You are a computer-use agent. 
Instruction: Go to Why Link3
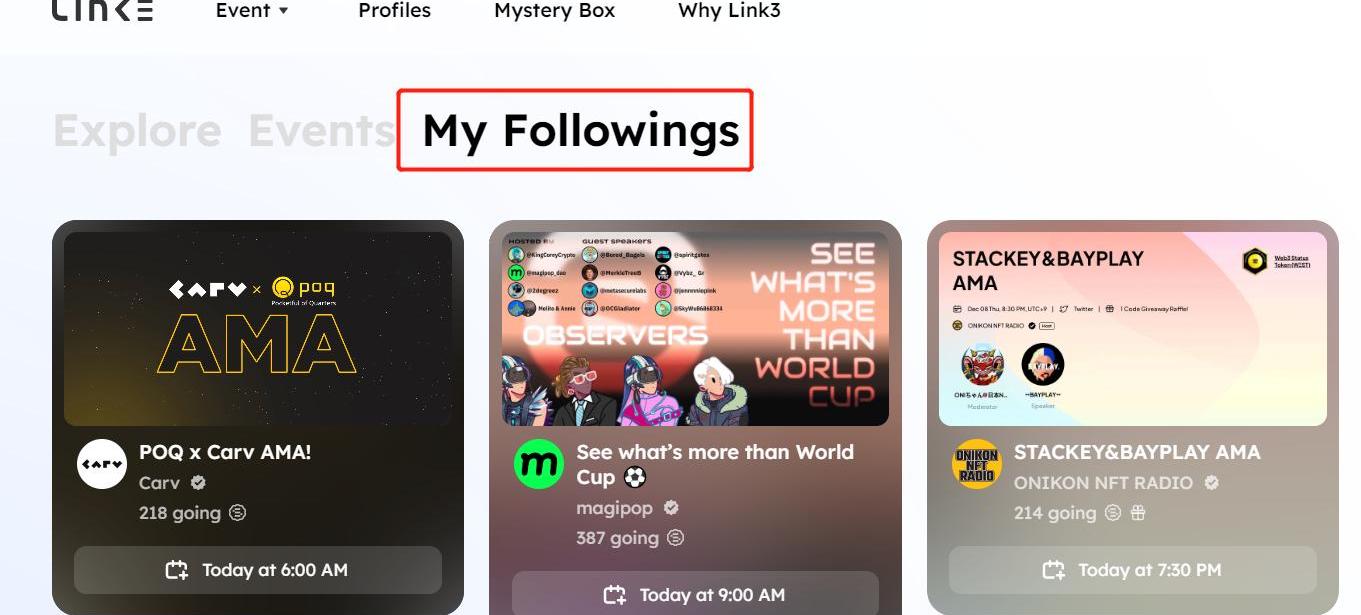(729, 11)
